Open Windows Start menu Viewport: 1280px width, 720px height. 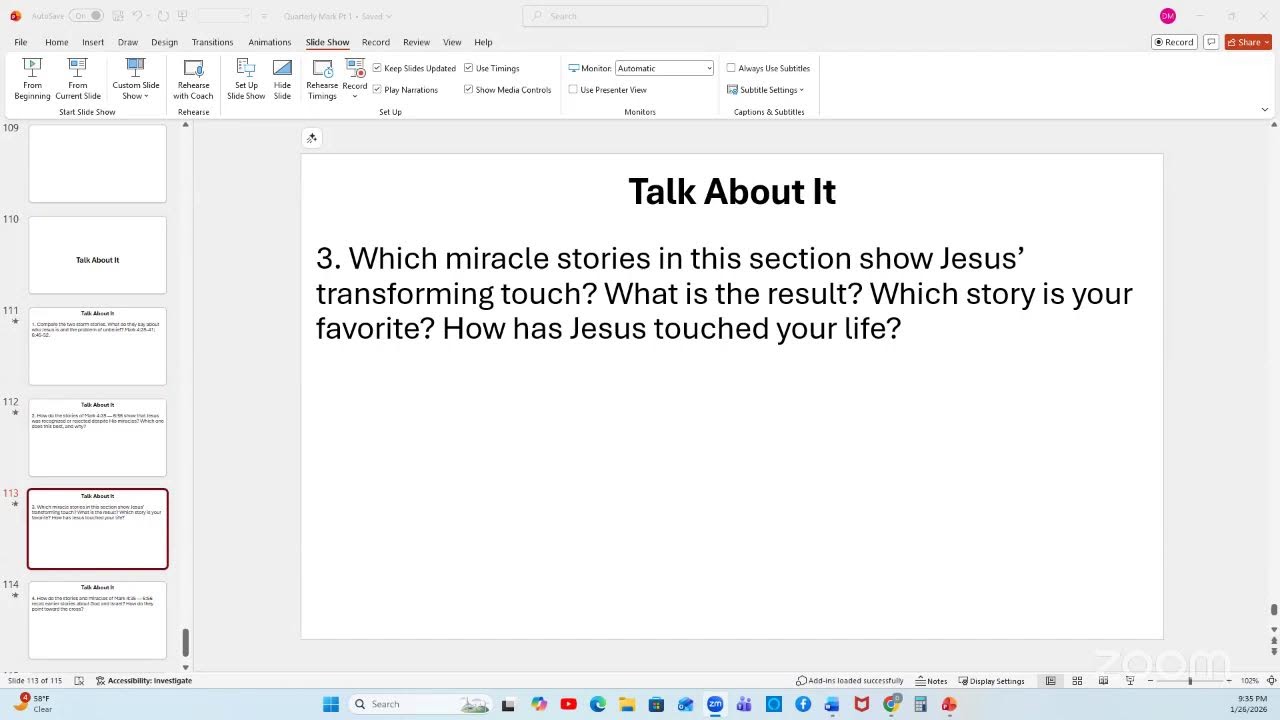click(x=330, y=704)
